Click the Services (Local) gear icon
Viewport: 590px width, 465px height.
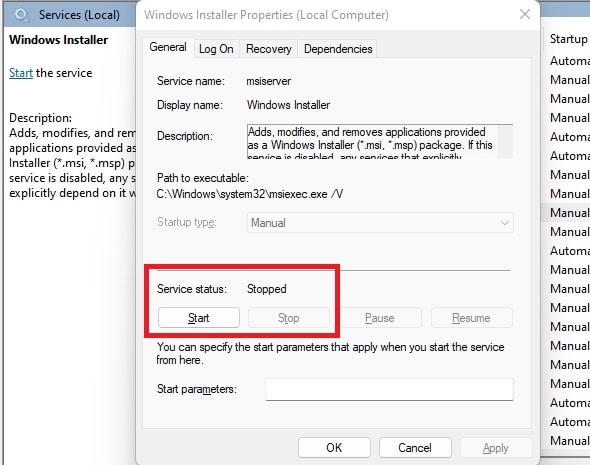point(21,15)
